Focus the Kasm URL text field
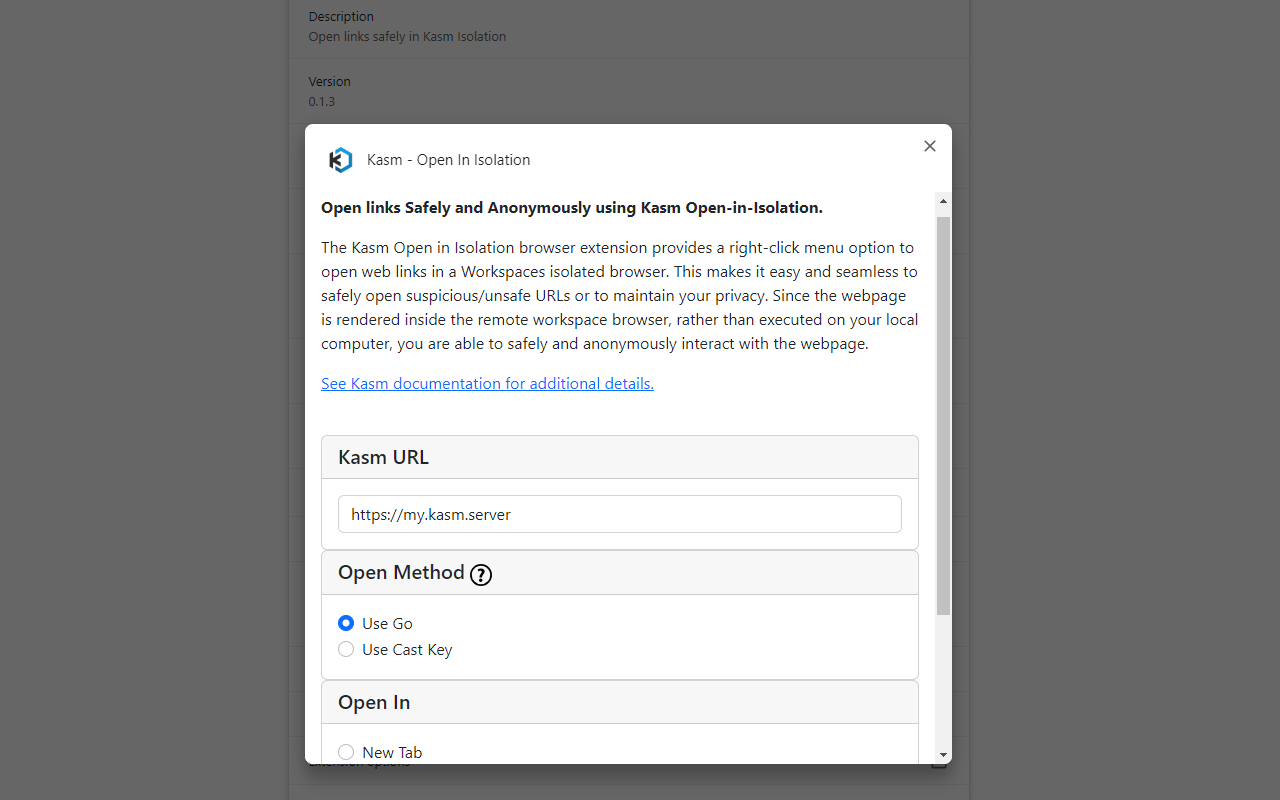Screen dimensions: 1280x800 (620, 514)
